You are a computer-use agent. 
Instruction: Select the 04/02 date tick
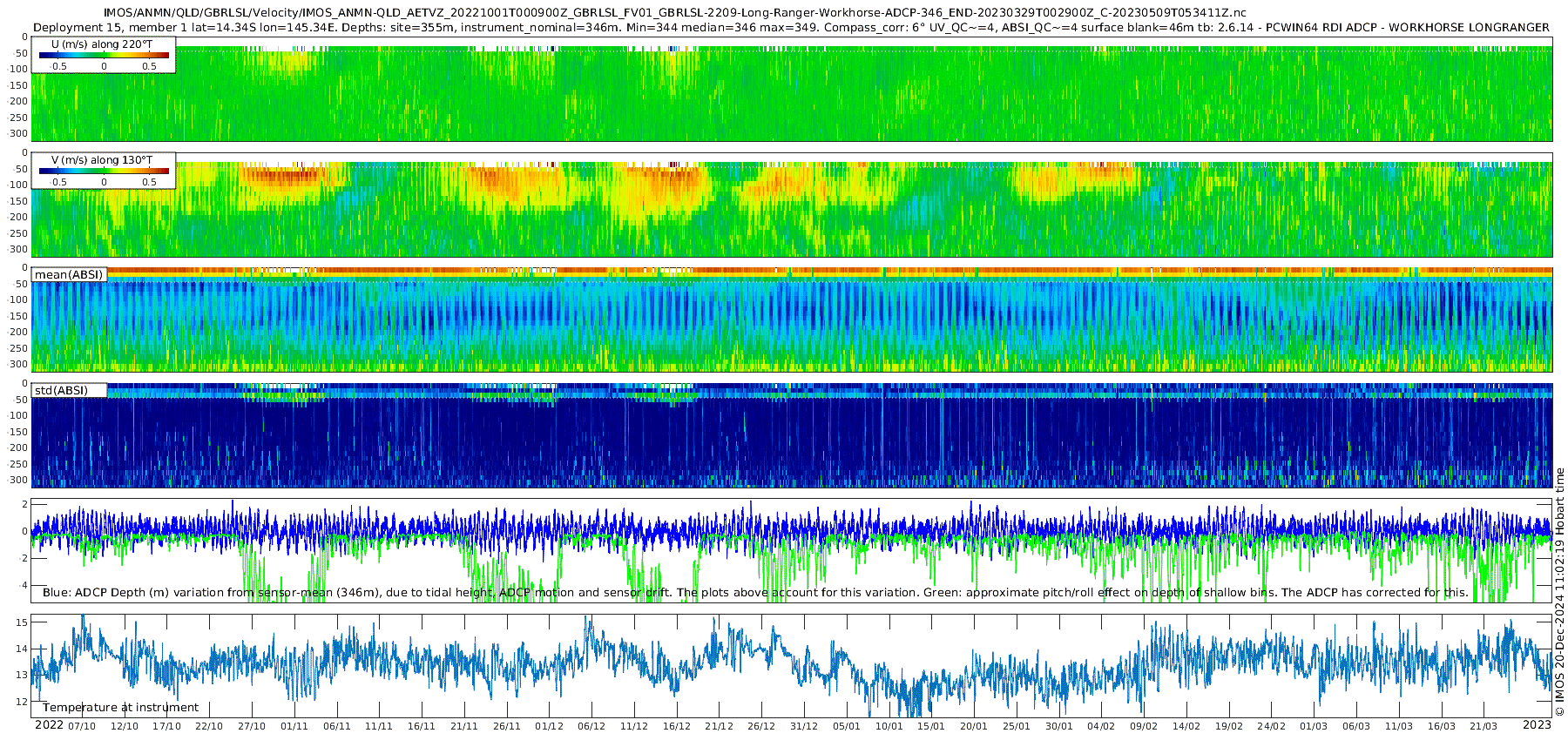[x=1101, y=726]
